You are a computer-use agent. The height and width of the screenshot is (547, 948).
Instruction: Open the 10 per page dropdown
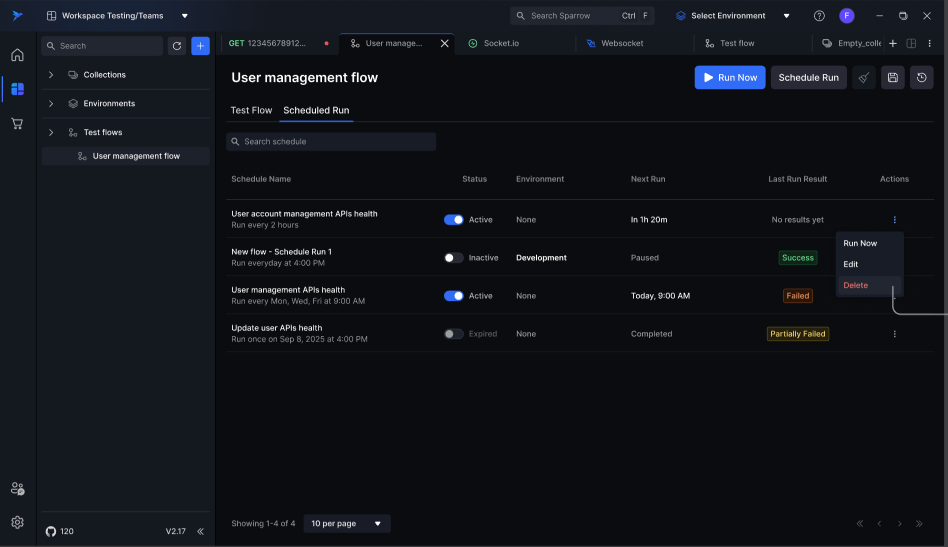point(346,523)
